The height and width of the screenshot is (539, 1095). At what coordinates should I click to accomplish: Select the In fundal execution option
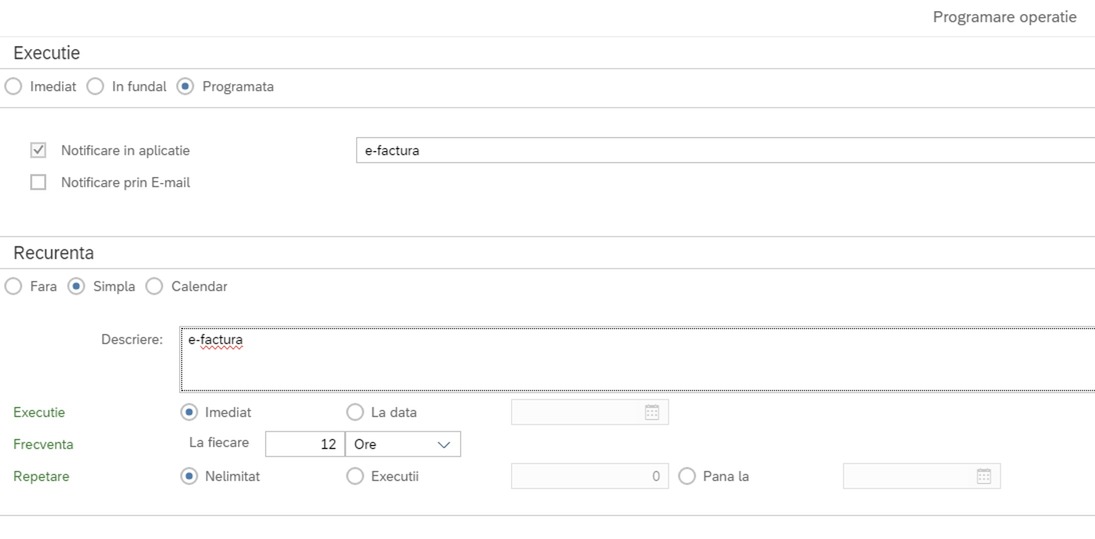click(x=95, y=87)
